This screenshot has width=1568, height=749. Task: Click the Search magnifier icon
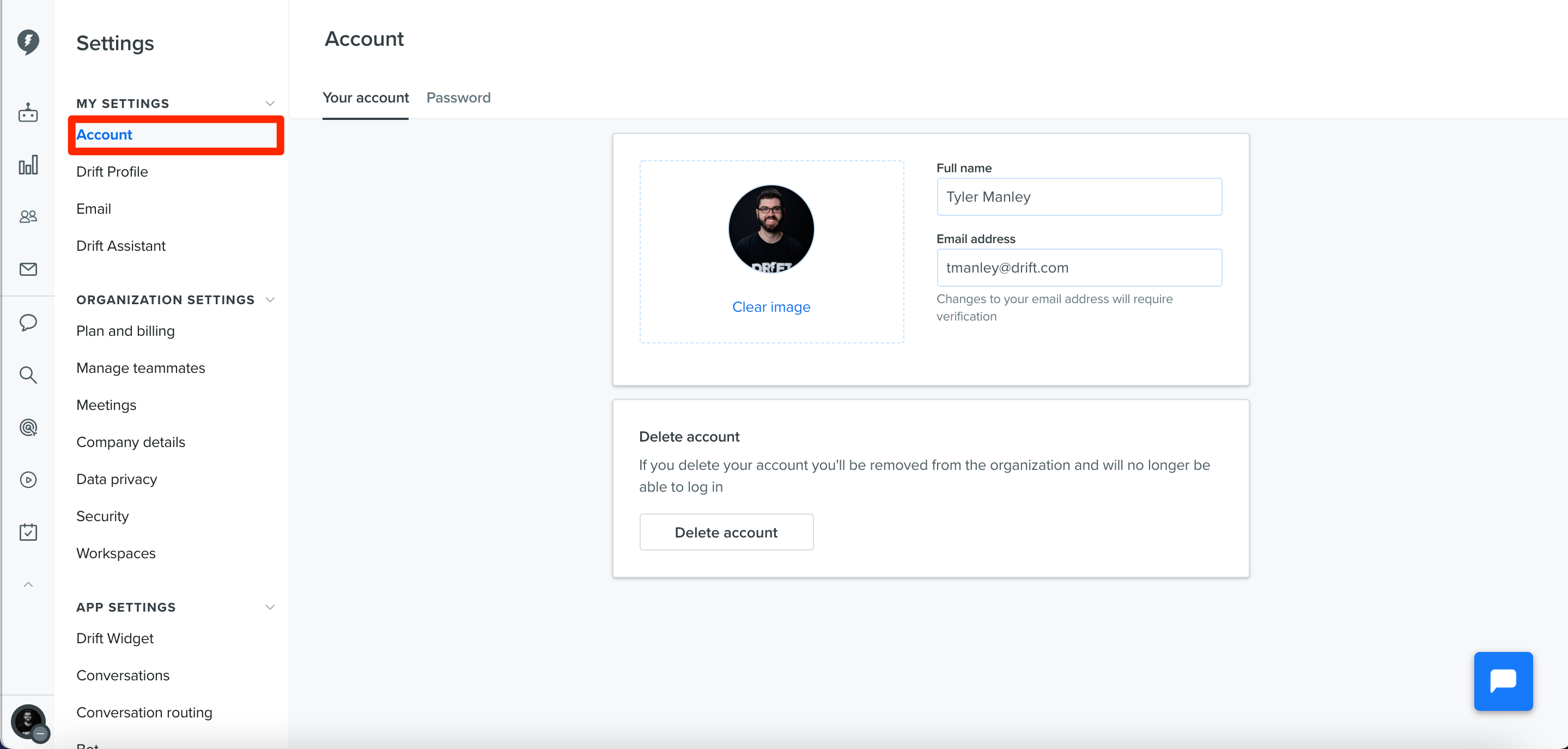click(28, 374)
